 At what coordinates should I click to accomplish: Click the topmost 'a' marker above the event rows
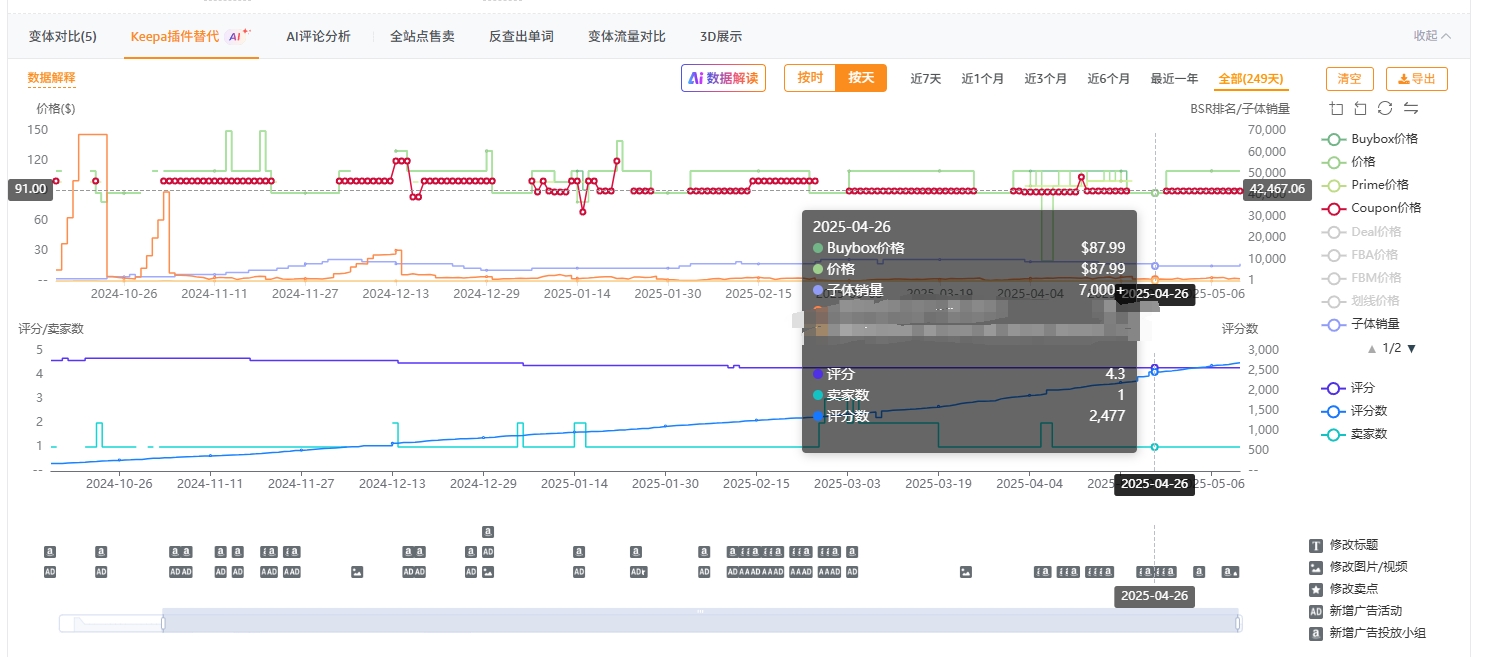coord(488,532)
